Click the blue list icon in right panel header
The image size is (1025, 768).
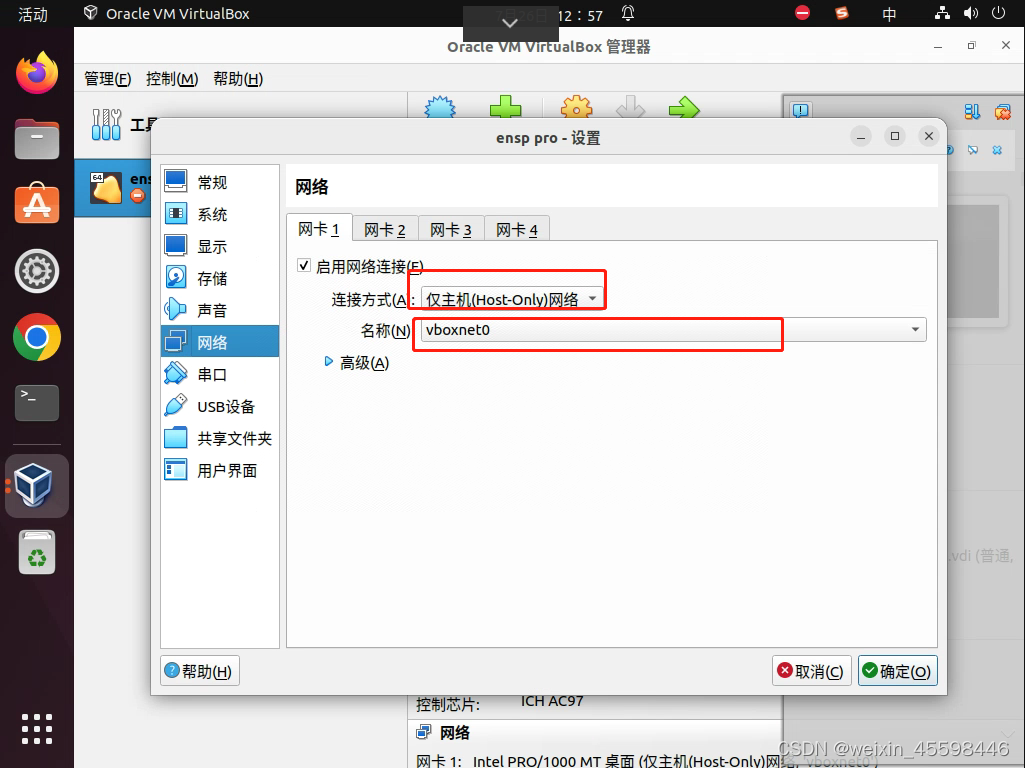click(972, 112)
